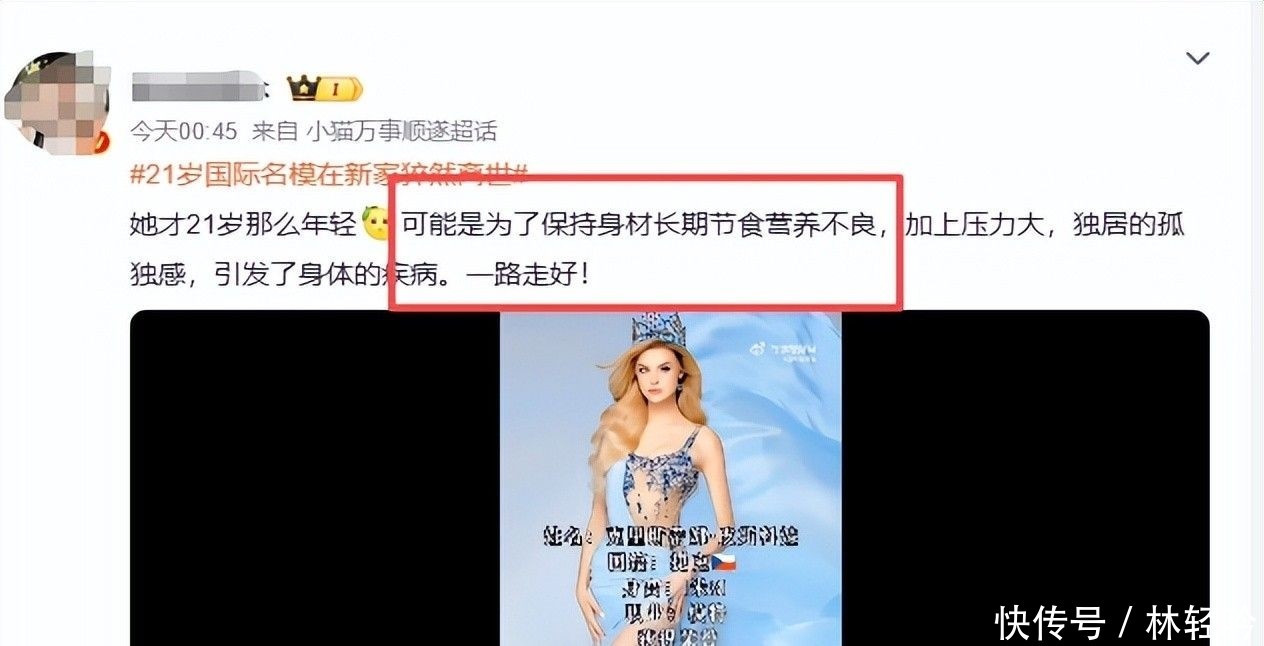Open the 今天00:45 timestamp link
Viewport: 1264px width, 646px height.
pyautogui.click(x=184, y=131)
